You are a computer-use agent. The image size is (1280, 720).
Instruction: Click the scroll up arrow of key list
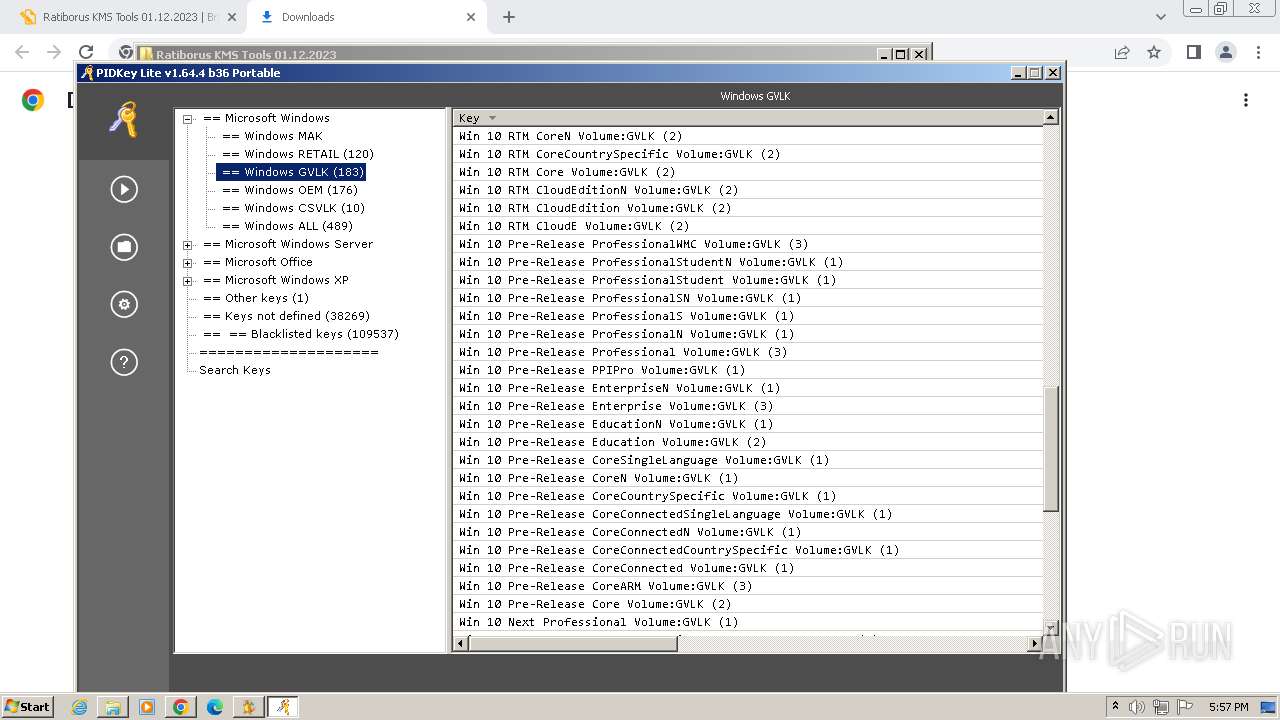[1050, 118]
